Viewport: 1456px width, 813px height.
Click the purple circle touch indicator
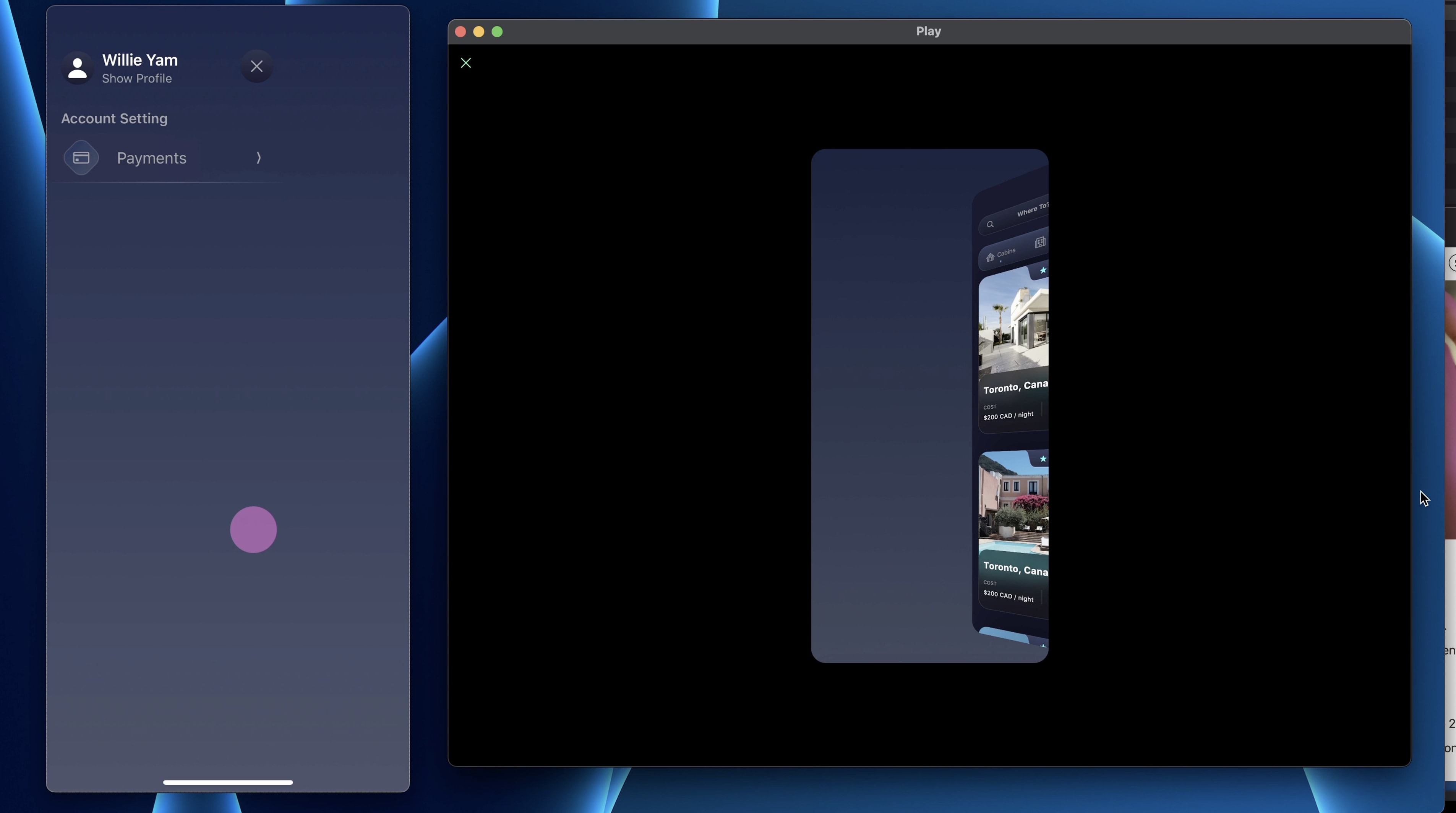253,530
